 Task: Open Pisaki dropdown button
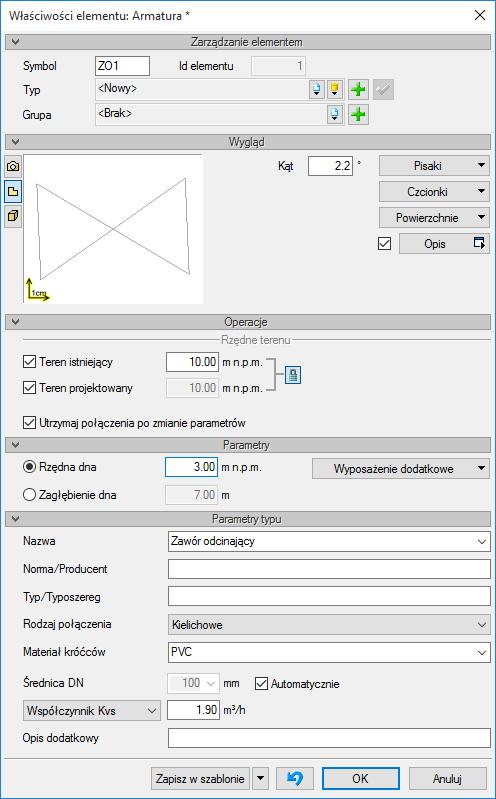(x=434, y=166)
